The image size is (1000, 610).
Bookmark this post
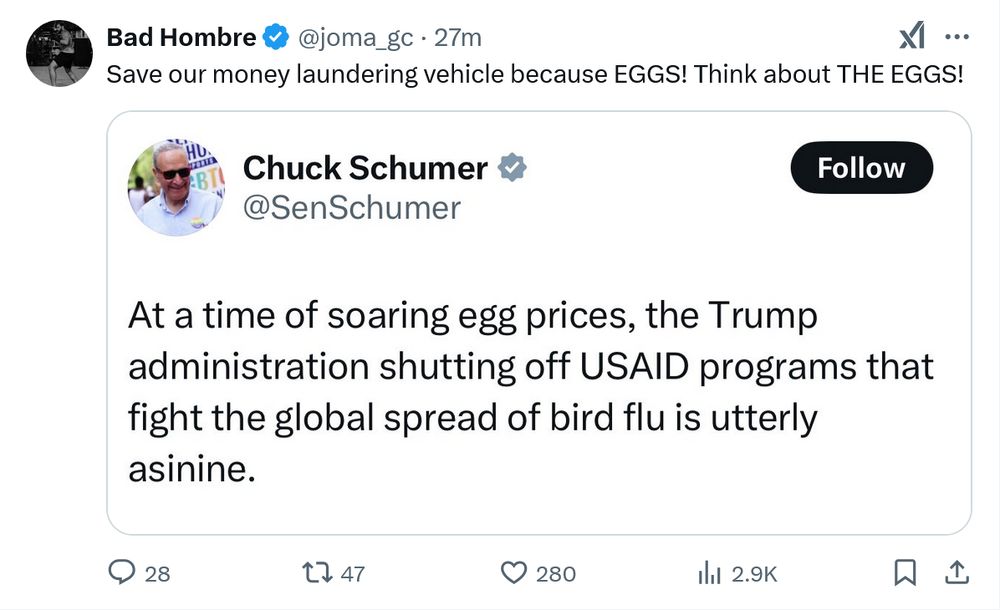[x=904, y=572]
